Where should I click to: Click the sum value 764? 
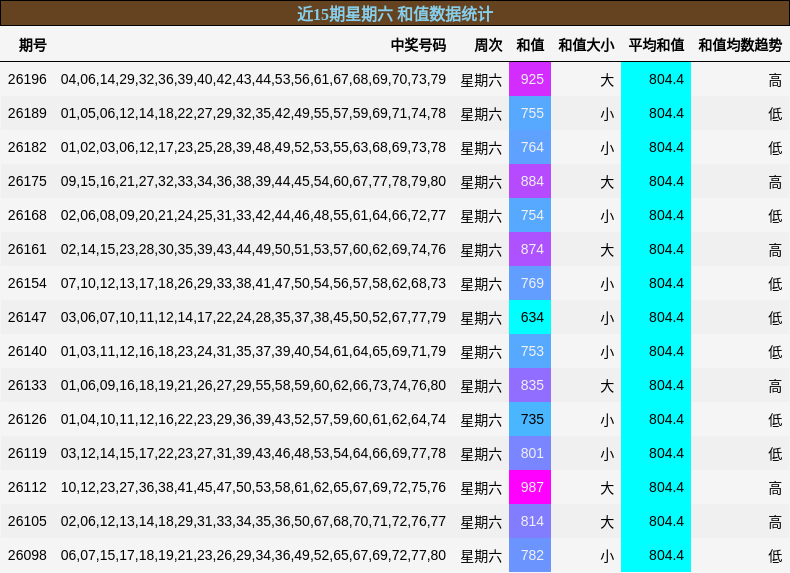530,148
